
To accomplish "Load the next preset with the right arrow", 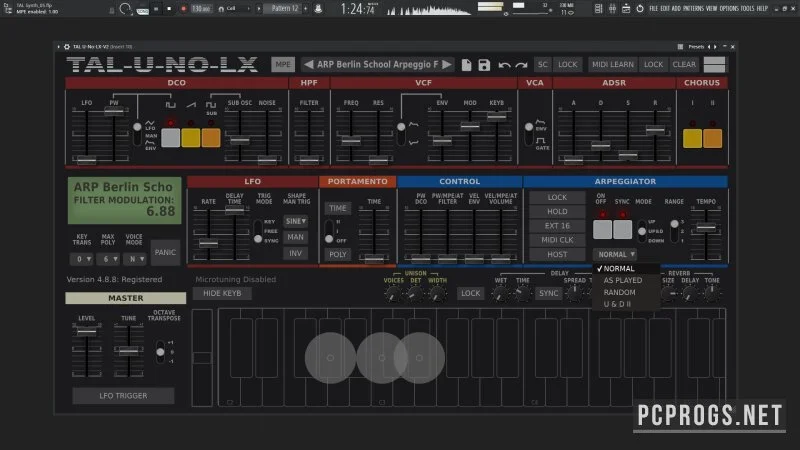I will point(446,65).
